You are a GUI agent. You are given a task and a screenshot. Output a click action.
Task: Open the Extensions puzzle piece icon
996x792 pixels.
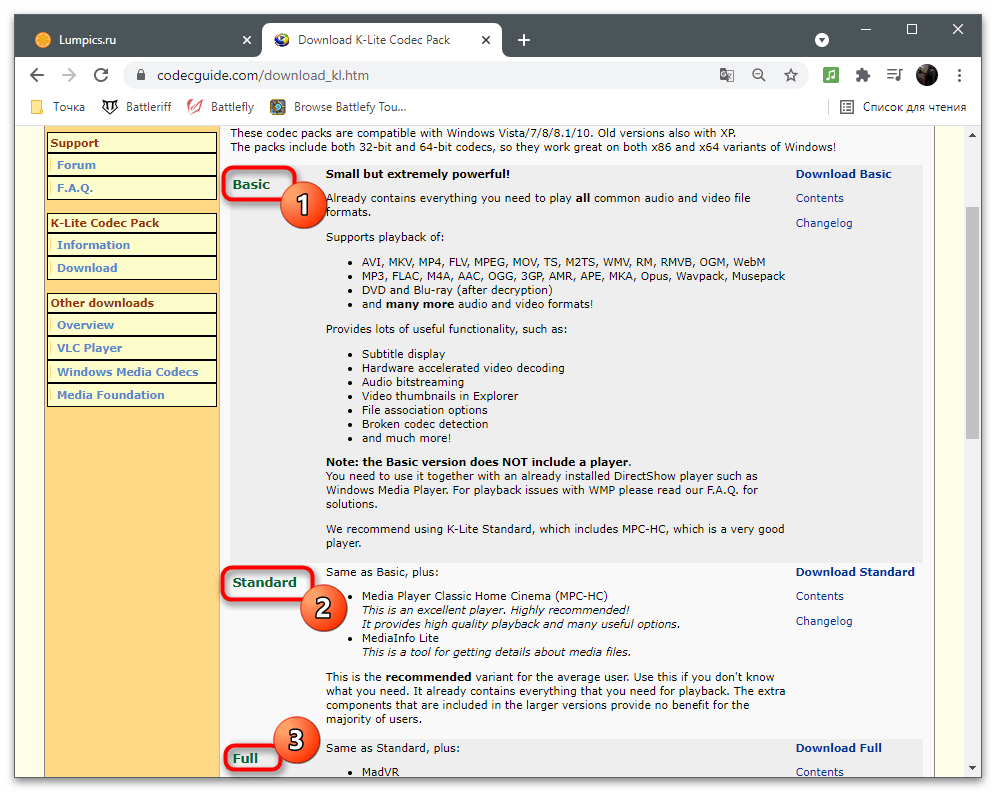[863, 76]
